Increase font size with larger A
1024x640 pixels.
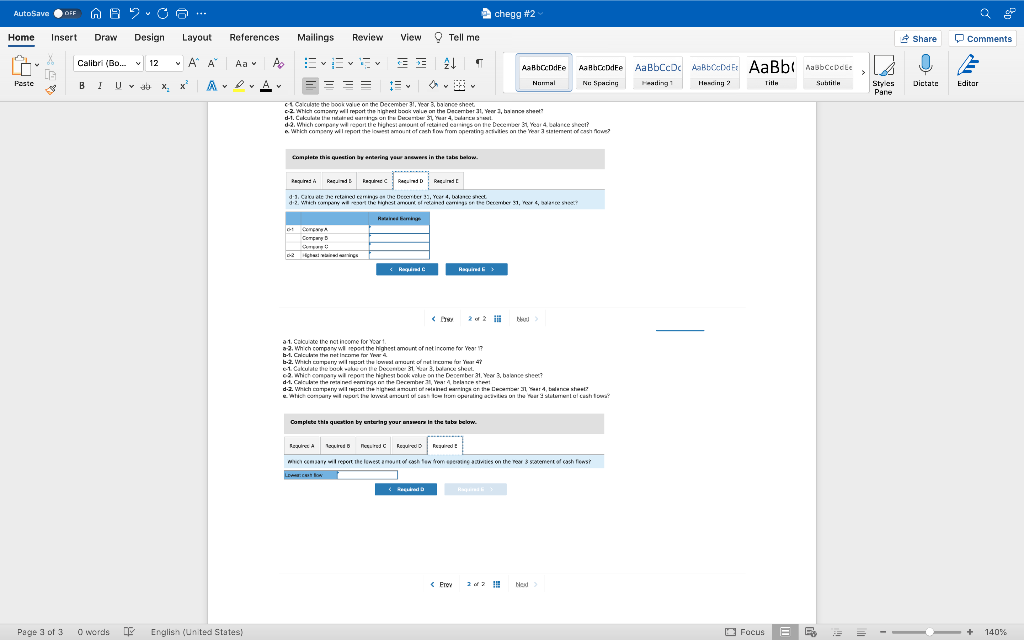click(193, 63)
